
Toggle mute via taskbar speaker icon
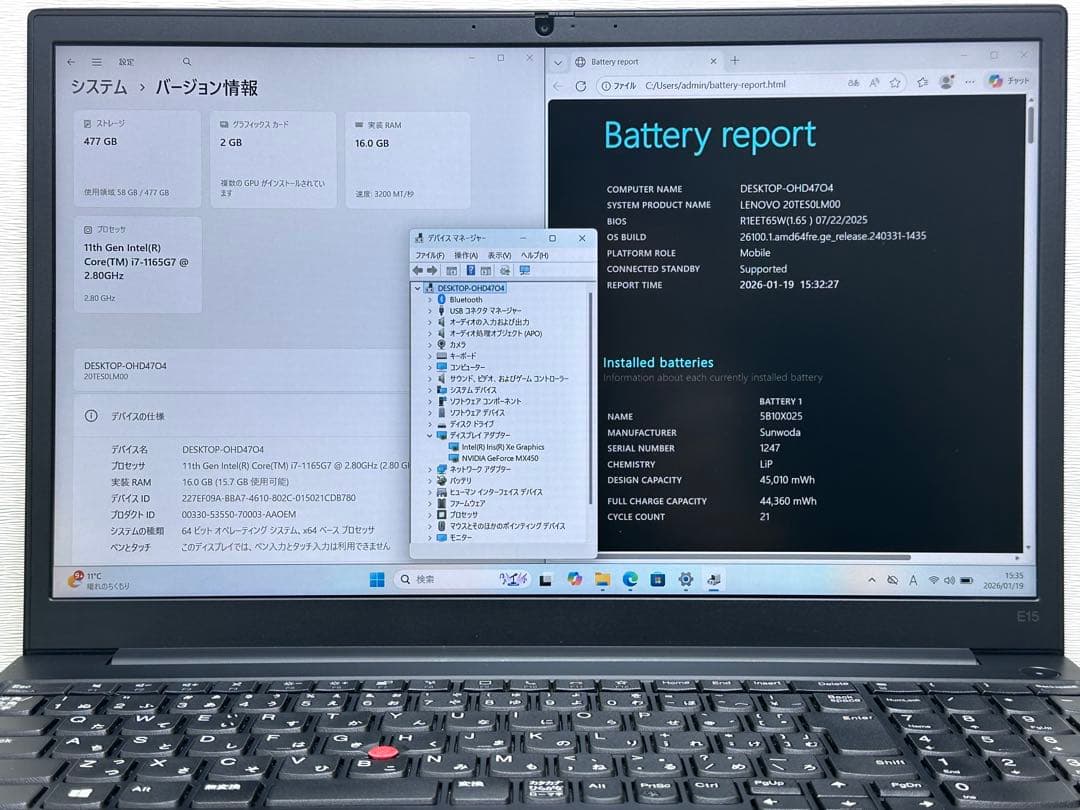(x=950, y=580)
